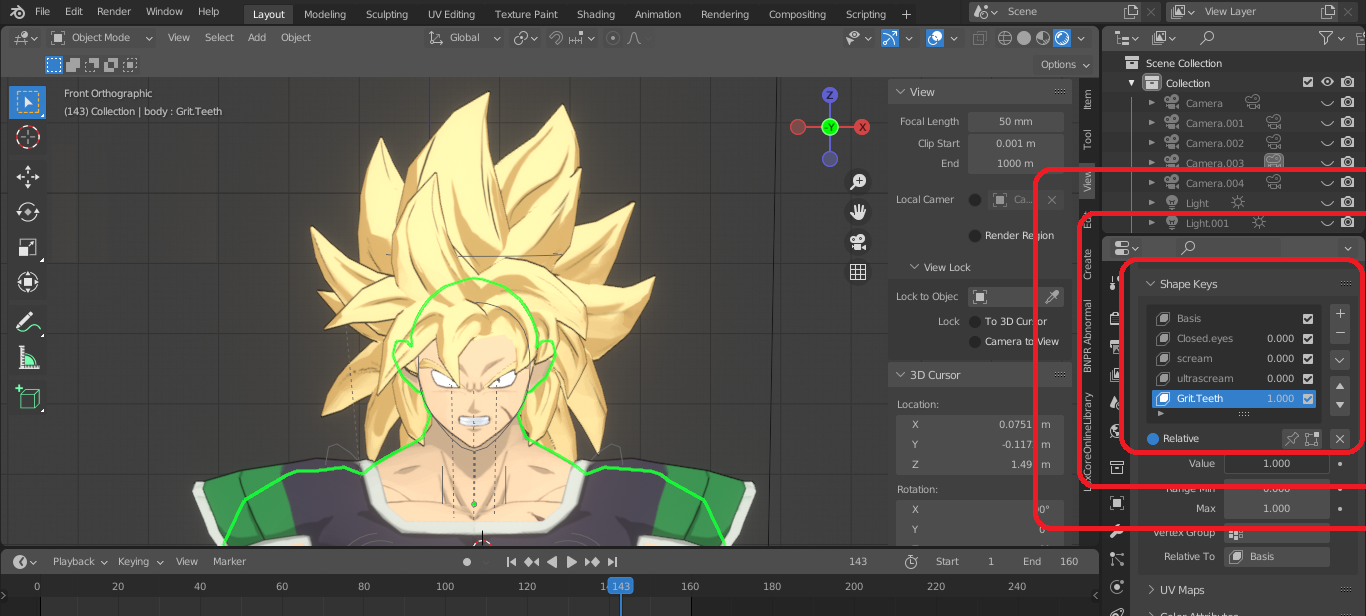Open Global transform orientation dropdown
The width and height of the screenshot is (1366, 616).
click(465, 38)
